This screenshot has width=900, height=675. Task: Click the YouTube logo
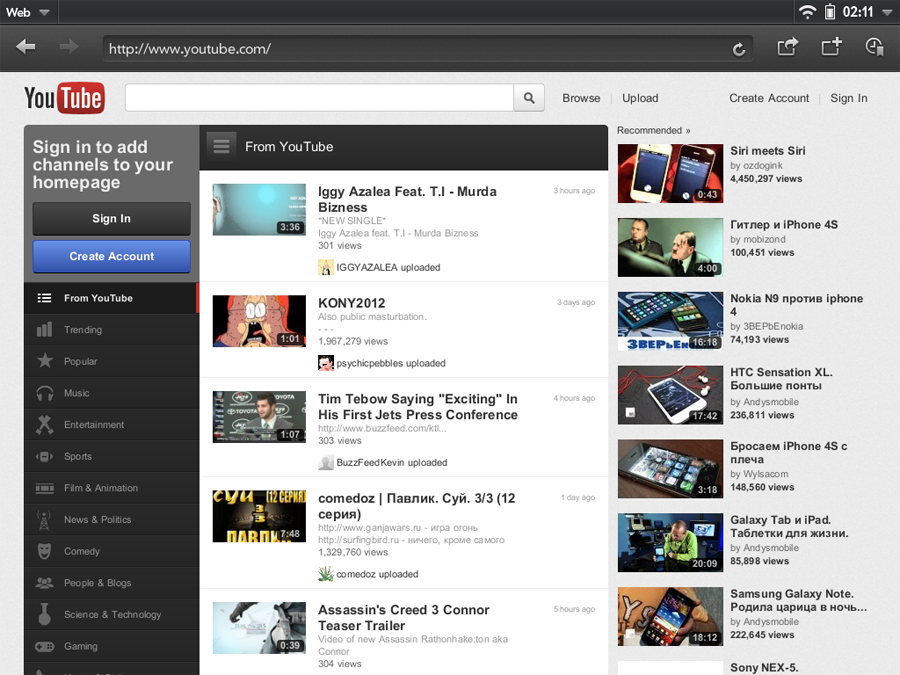coord(64,98)
